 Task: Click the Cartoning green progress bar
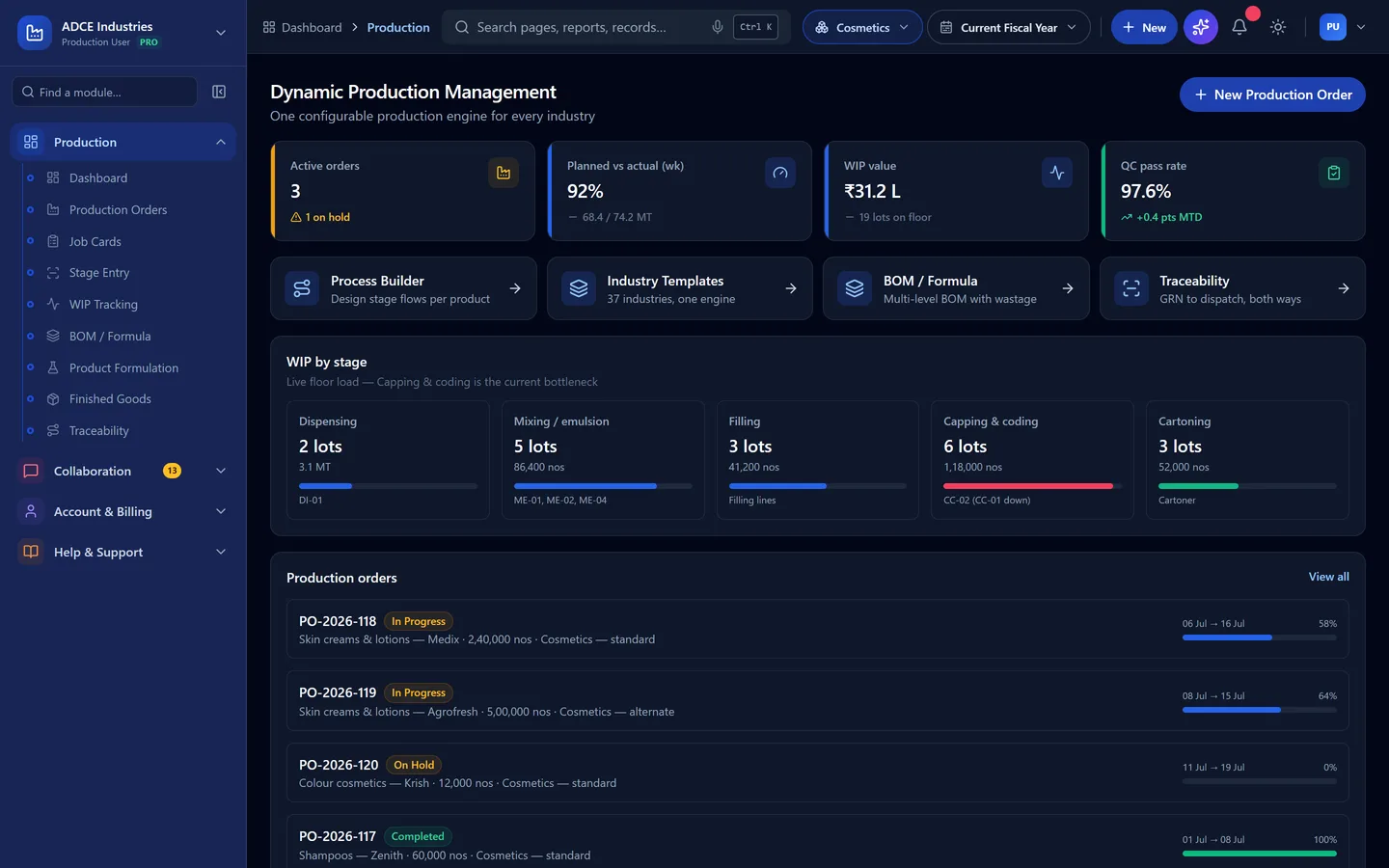pyautogui.click(x=1247, y=486)
